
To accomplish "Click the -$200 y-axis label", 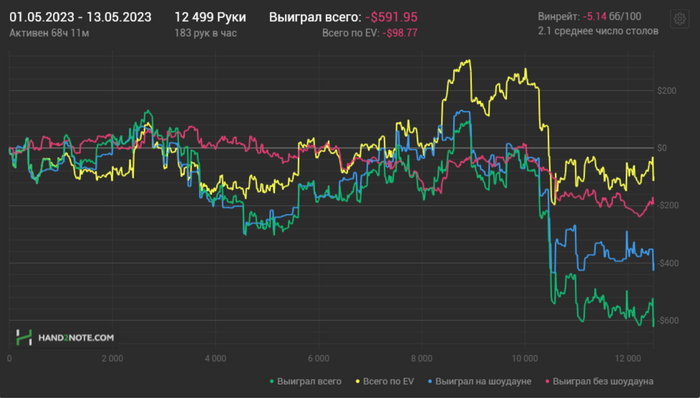I will point(668,206).
